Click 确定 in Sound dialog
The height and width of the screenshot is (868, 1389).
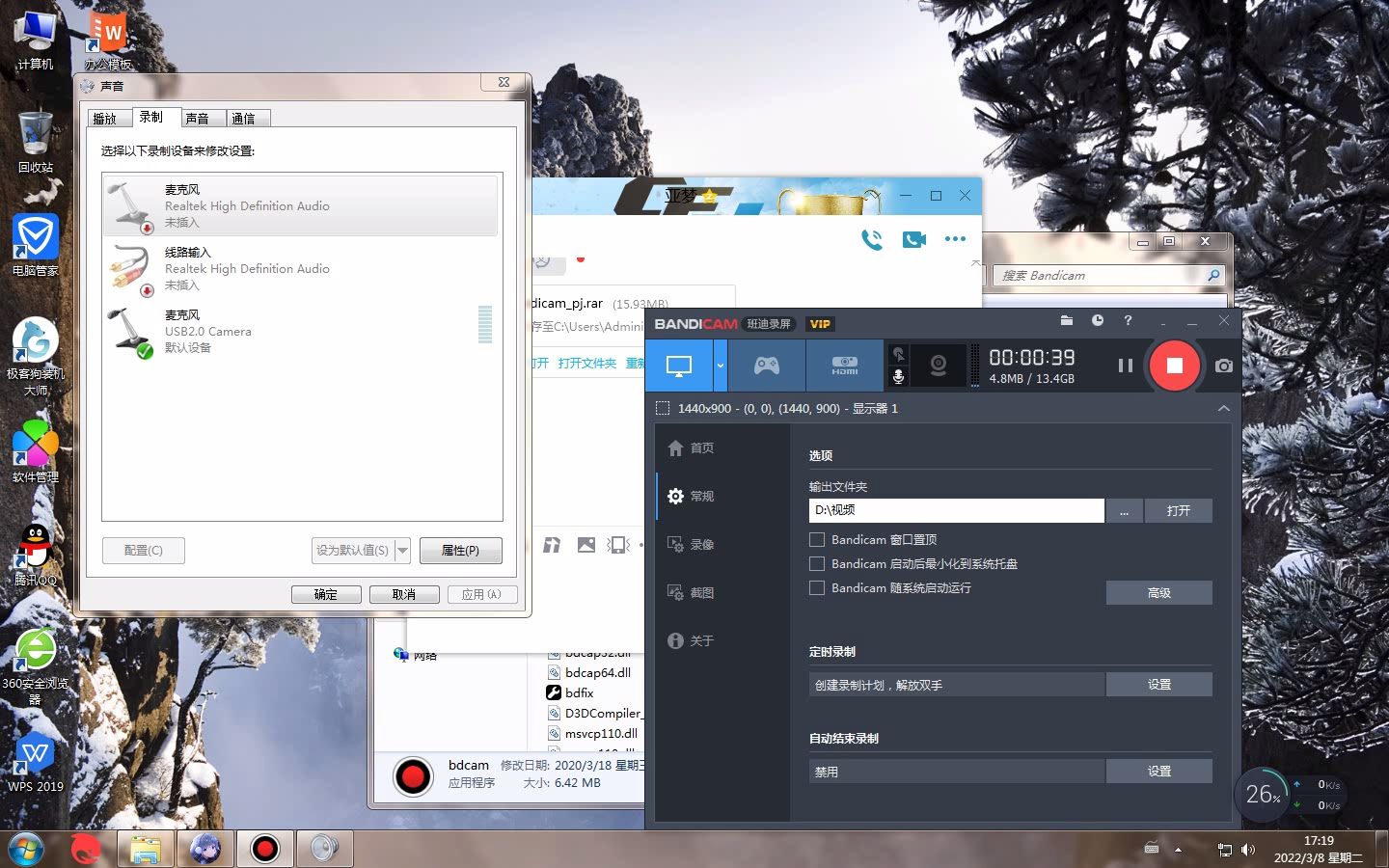tap(326, 595)
